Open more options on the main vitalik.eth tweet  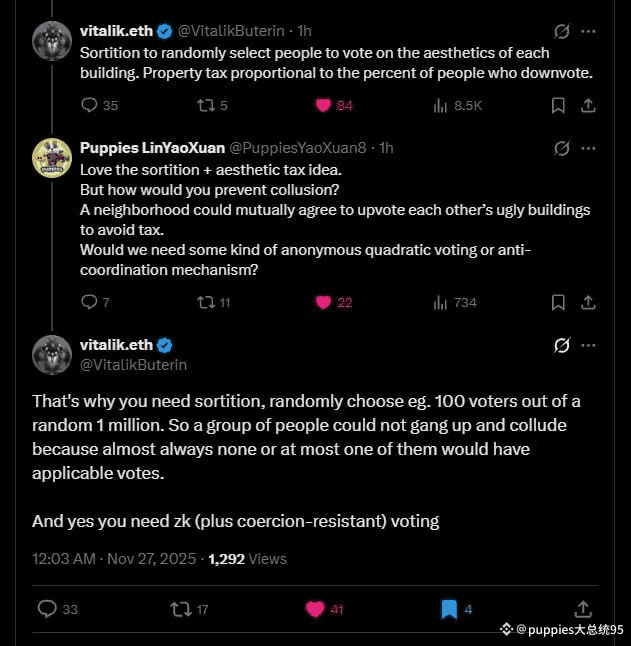pyautogui.click(x=589, y=345)
